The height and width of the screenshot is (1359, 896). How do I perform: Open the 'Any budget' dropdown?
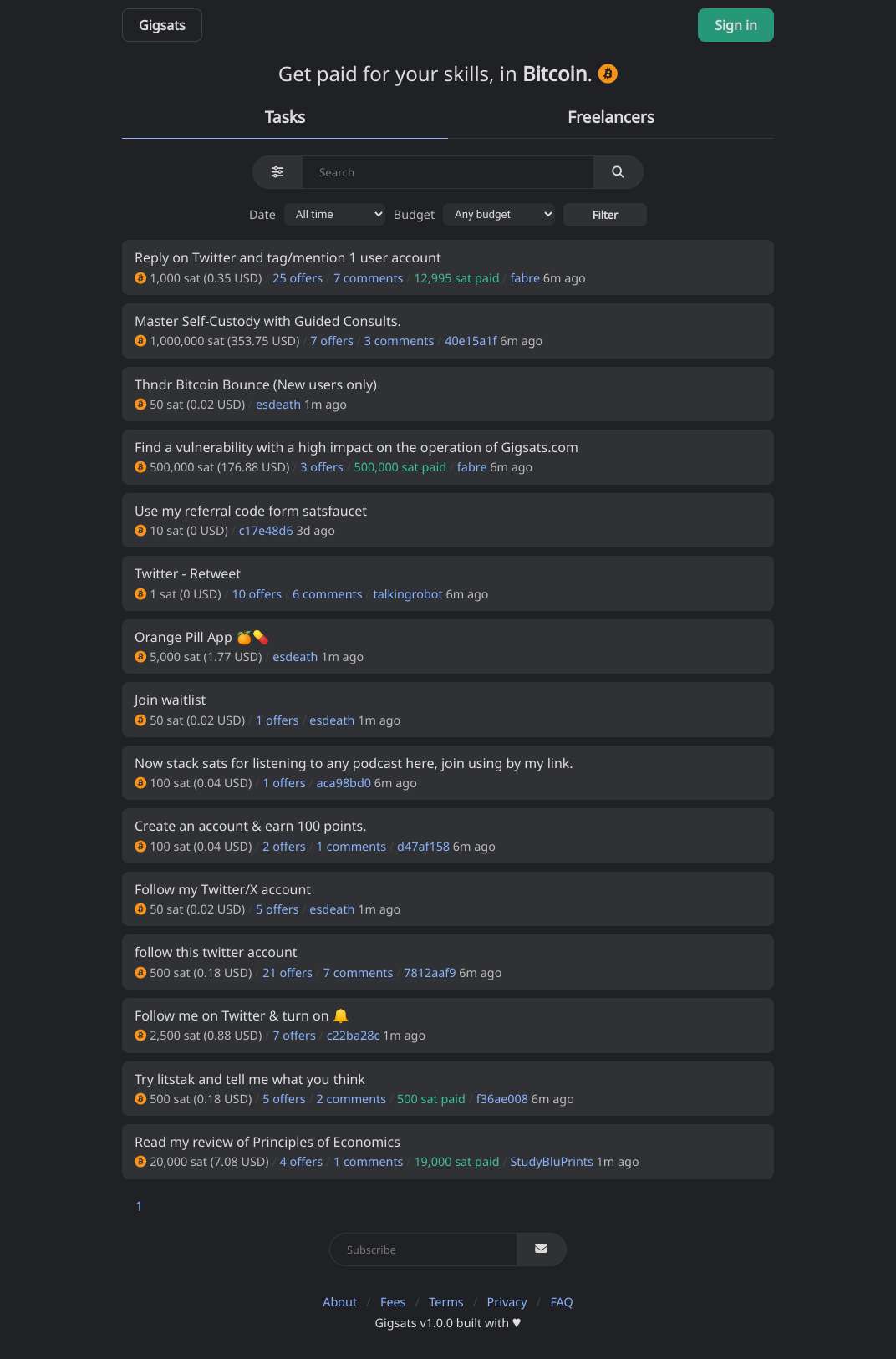click(499, 215)
